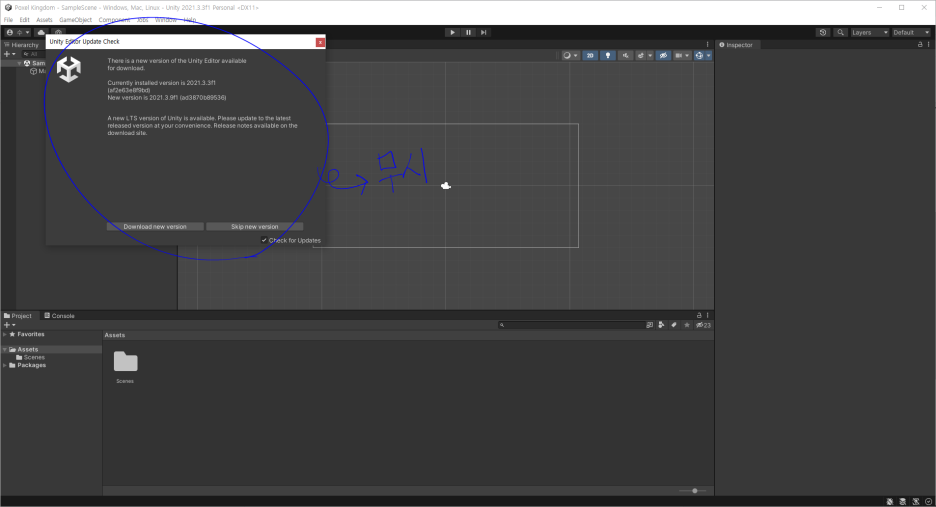Click the activity progress status icon
936x507 pixels.
(x=928, y=502)
